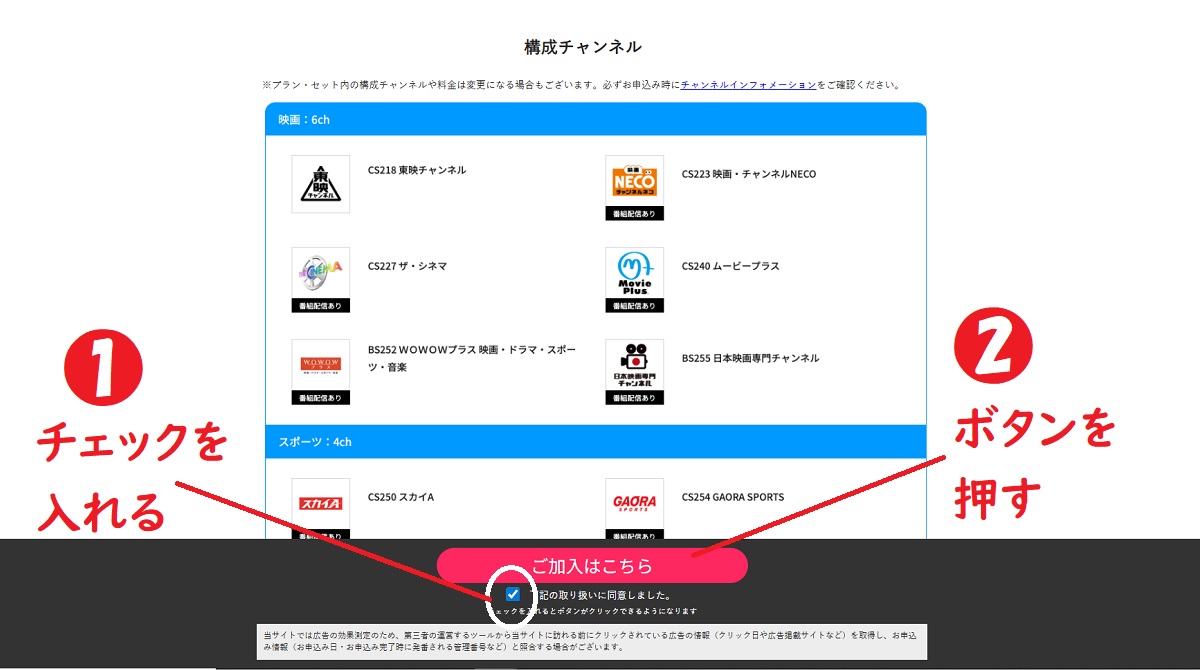Click the GAORA SPORTS logo icon
Screen dimensions: 1200x670
(634, 500)
